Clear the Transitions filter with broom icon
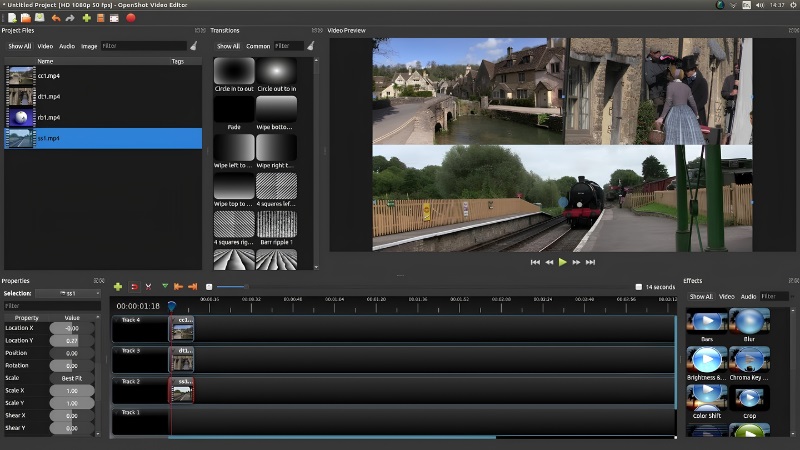 (x=310, y=46)
